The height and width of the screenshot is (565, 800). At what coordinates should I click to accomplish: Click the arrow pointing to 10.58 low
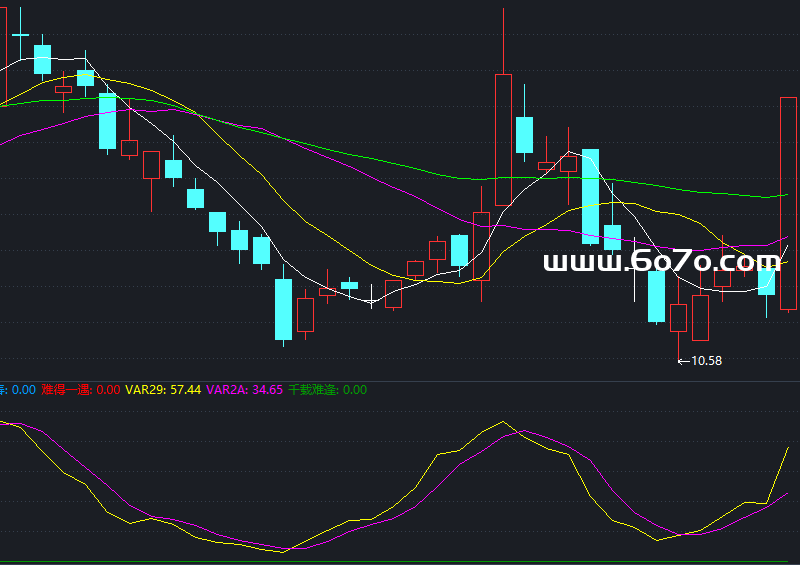click(x=684, y=361)
